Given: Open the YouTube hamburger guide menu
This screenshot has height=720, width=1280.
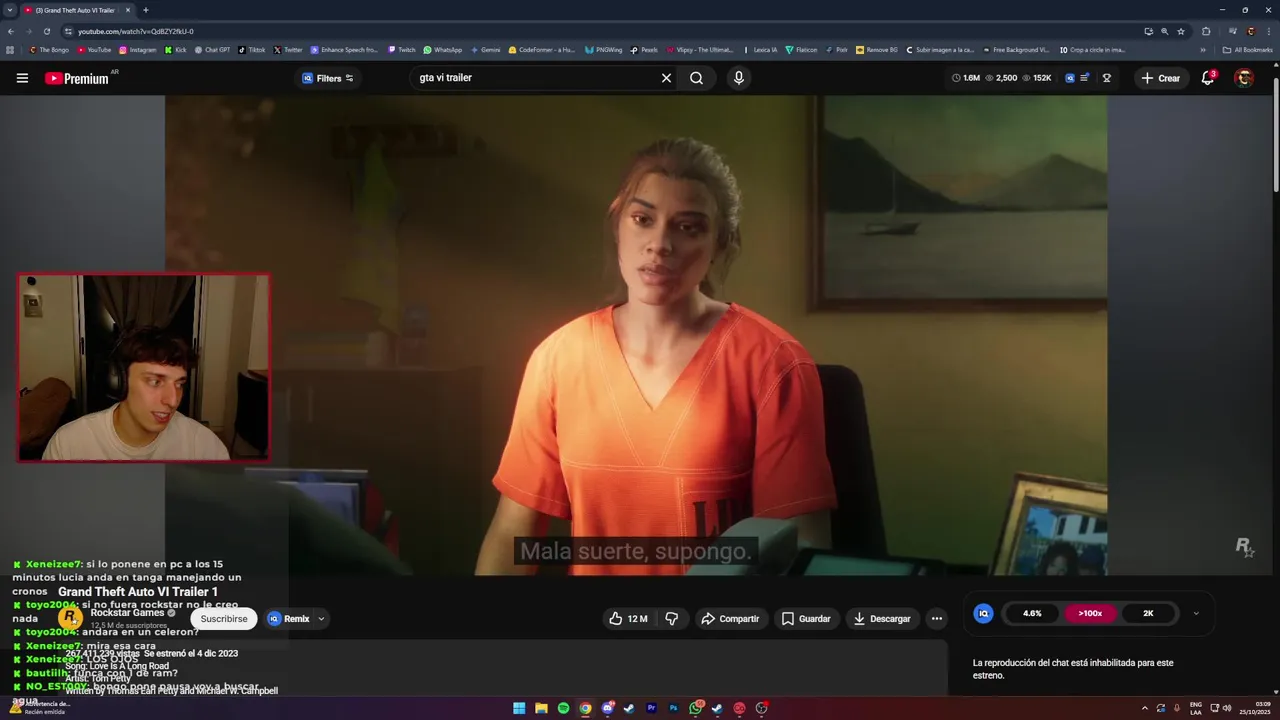Looking at the screenshot, I should [22, 78].
